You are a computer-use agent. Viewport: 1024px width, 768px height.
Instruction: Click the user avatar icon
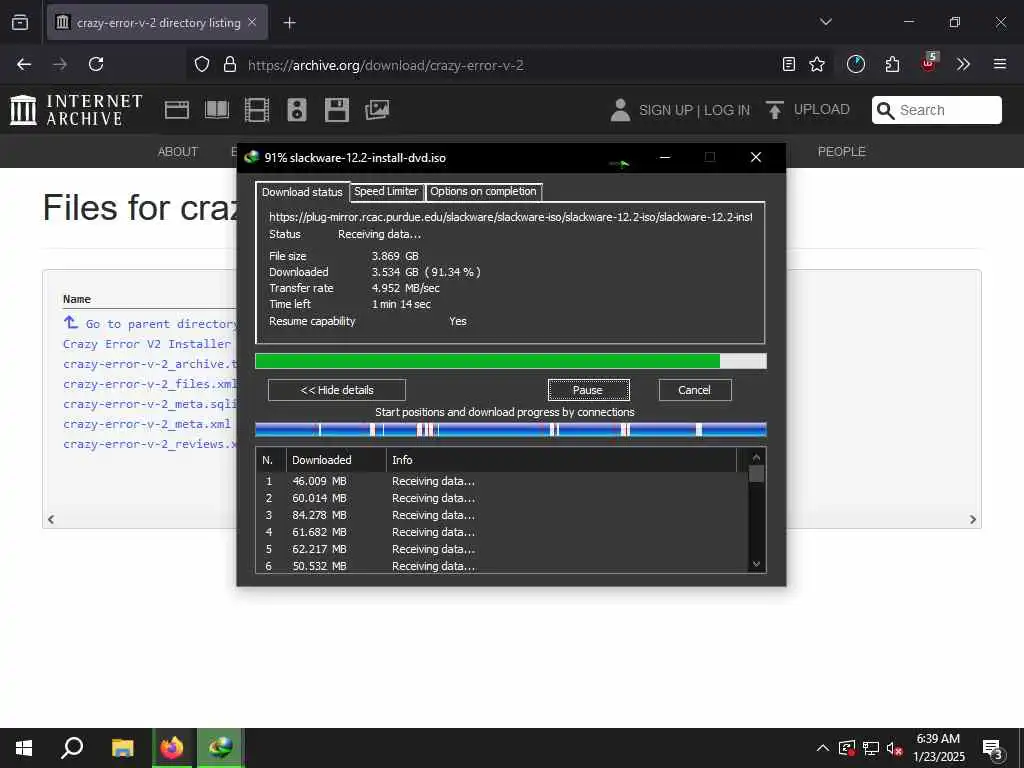620,110
